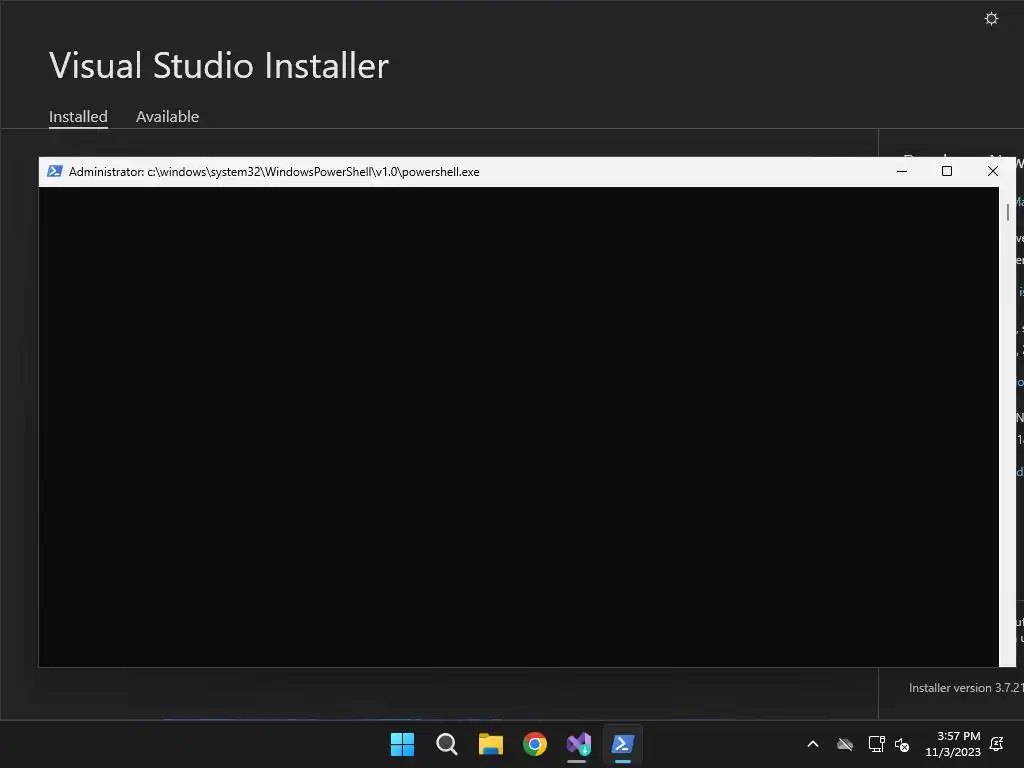Click the OneDrive cloud tray icon
The height and width of the screenshot is (768, 1024).
(845, 744)
